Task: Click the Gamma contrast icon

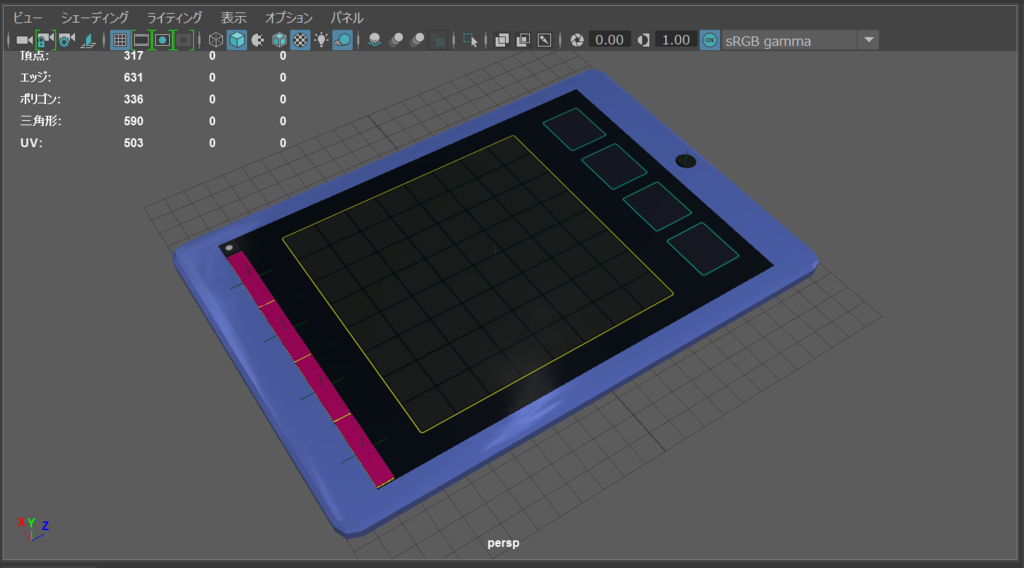Action: (x=644, y=40)
